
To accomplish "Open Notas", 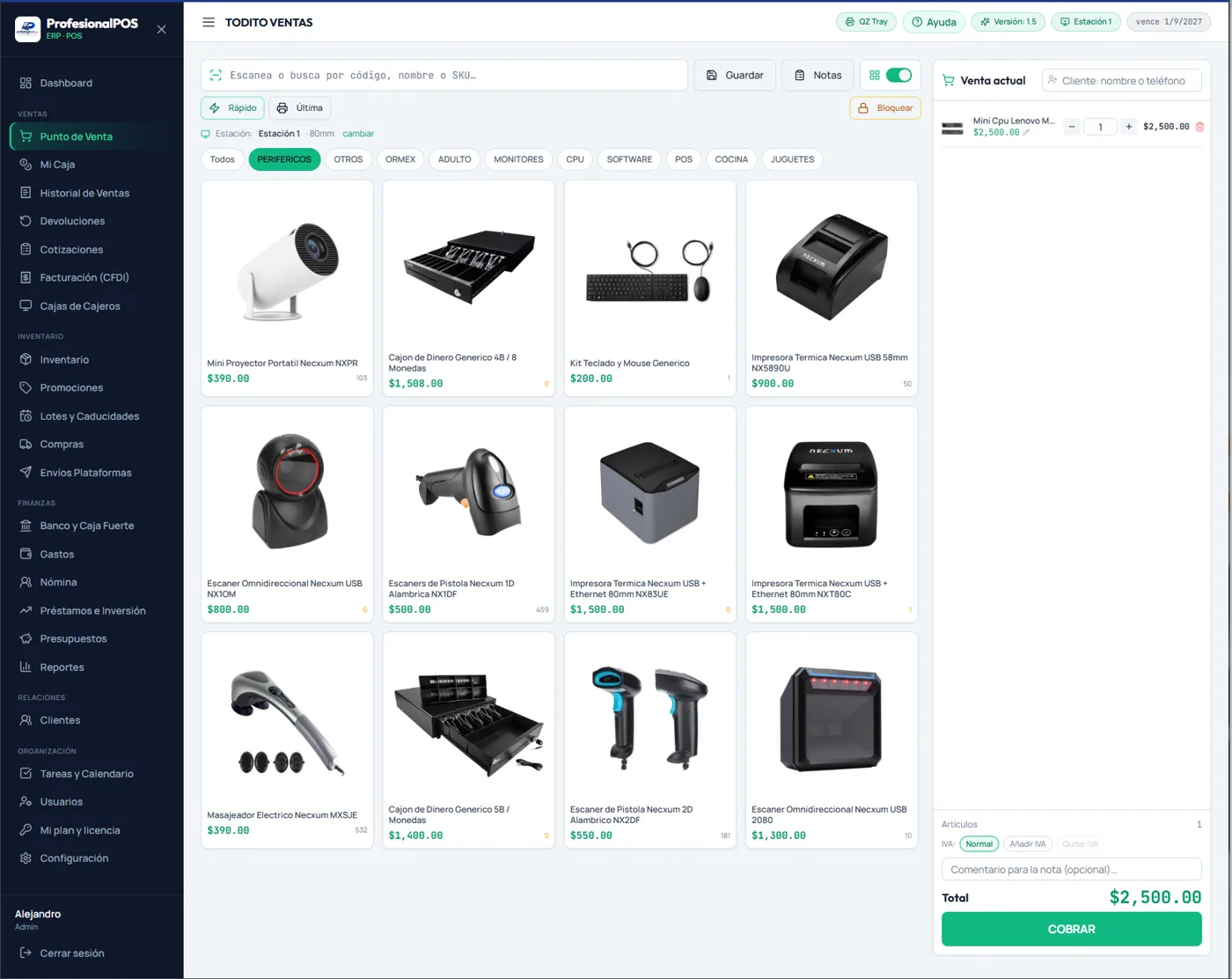I will tap(818, 76).
